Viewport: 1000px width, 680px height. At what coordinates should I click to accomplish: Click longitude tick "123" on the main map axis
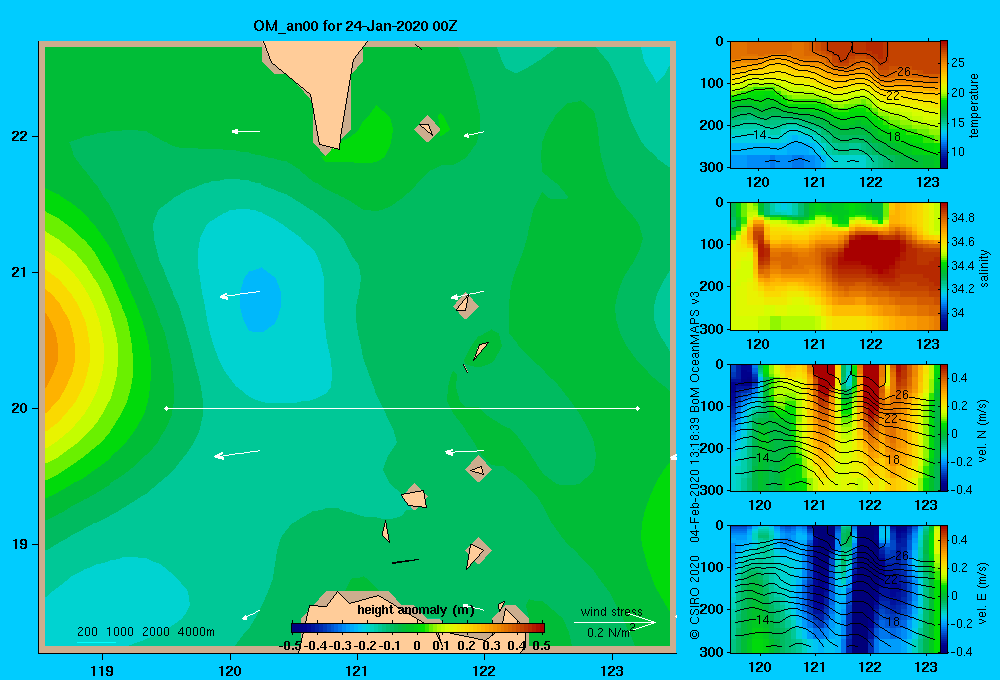(x=612, y=670)
